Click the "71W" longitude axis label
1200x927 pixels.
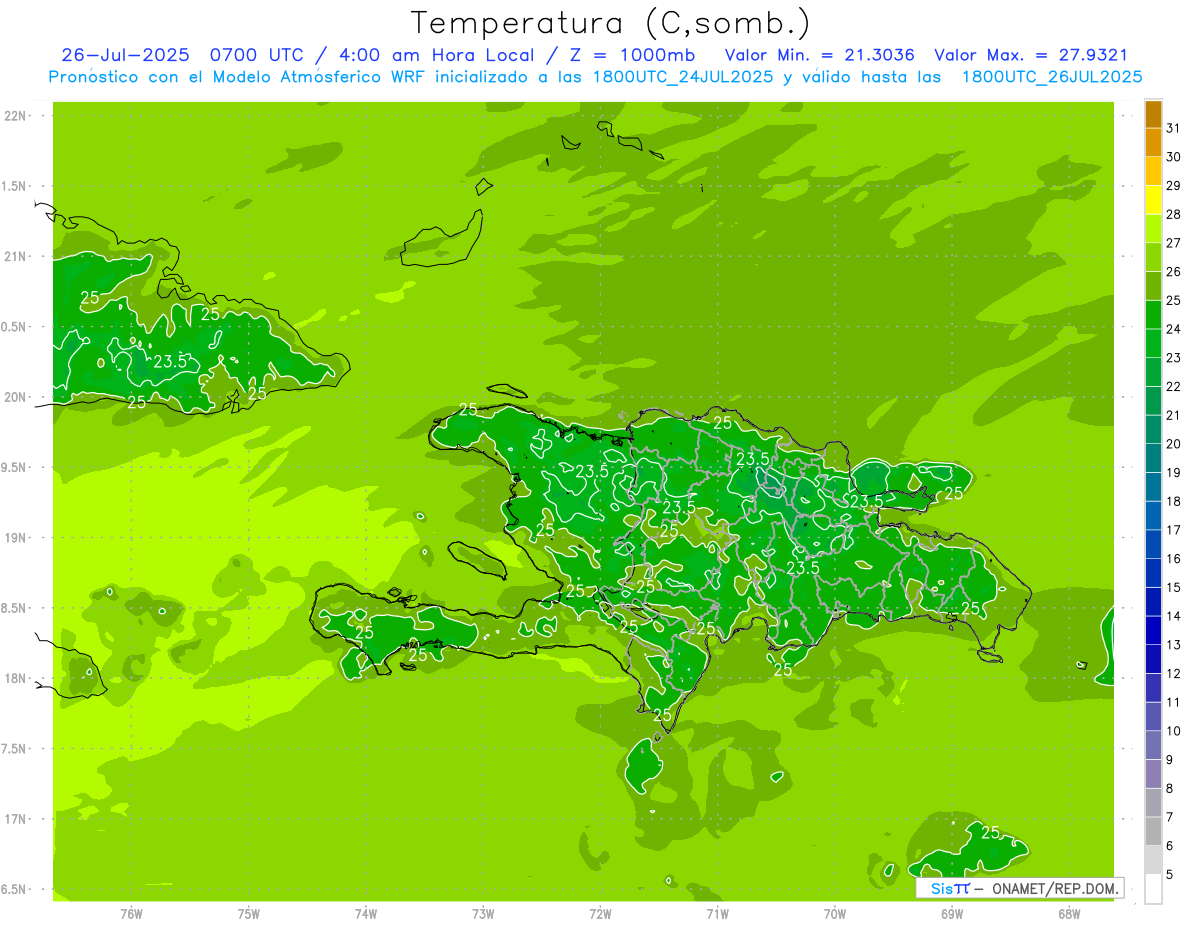717,914
